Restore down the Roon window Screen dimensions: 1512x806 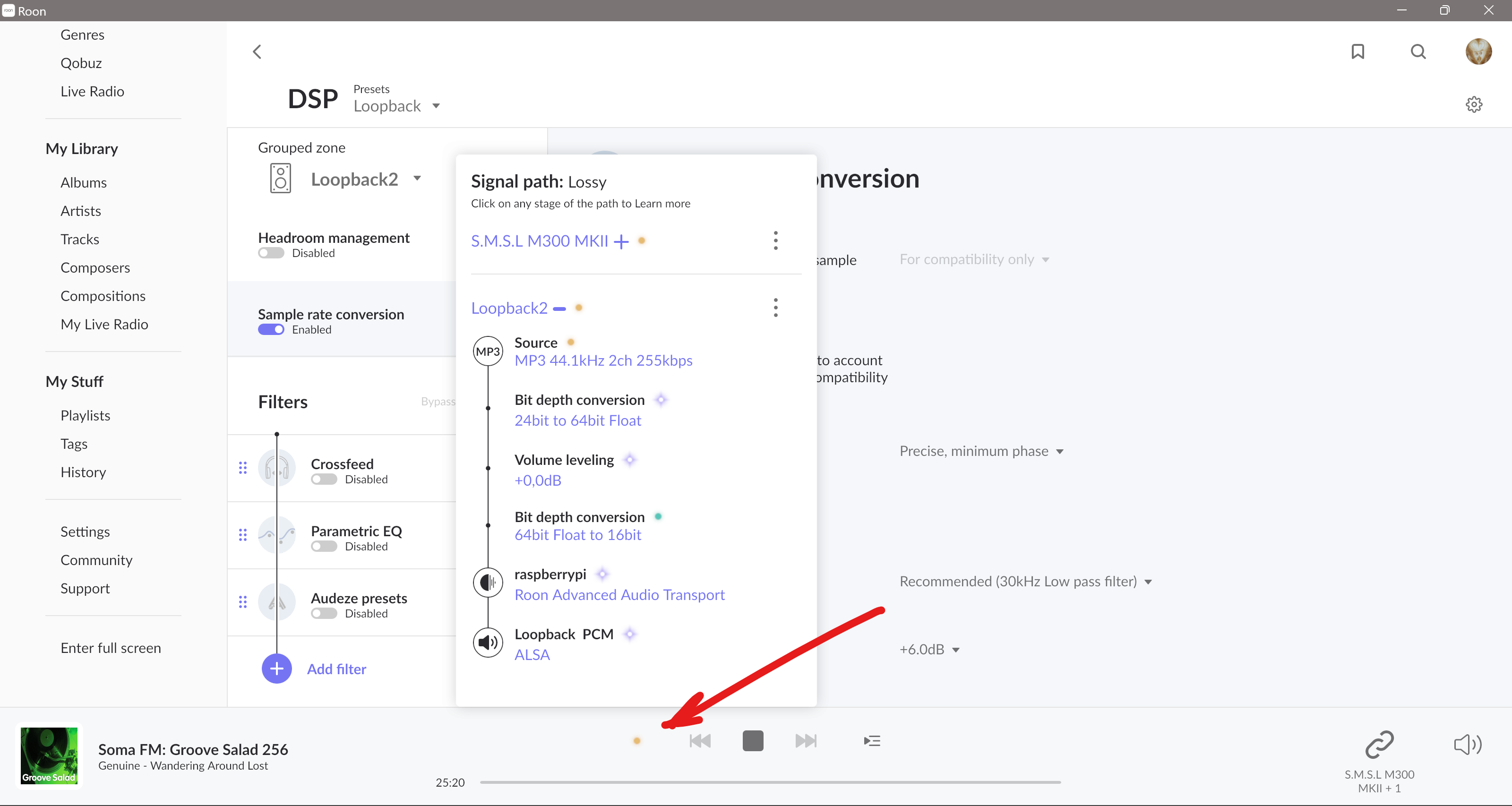click(1444, 10)
